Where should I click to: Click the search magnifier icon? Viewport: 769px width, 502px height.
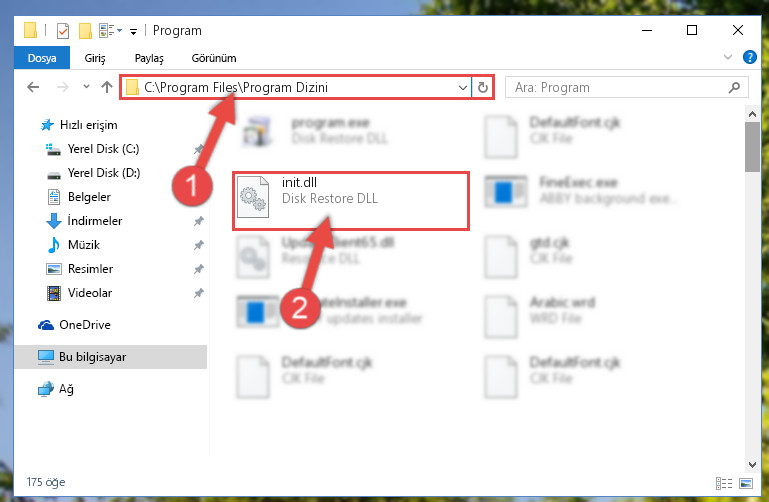(734, 87)
